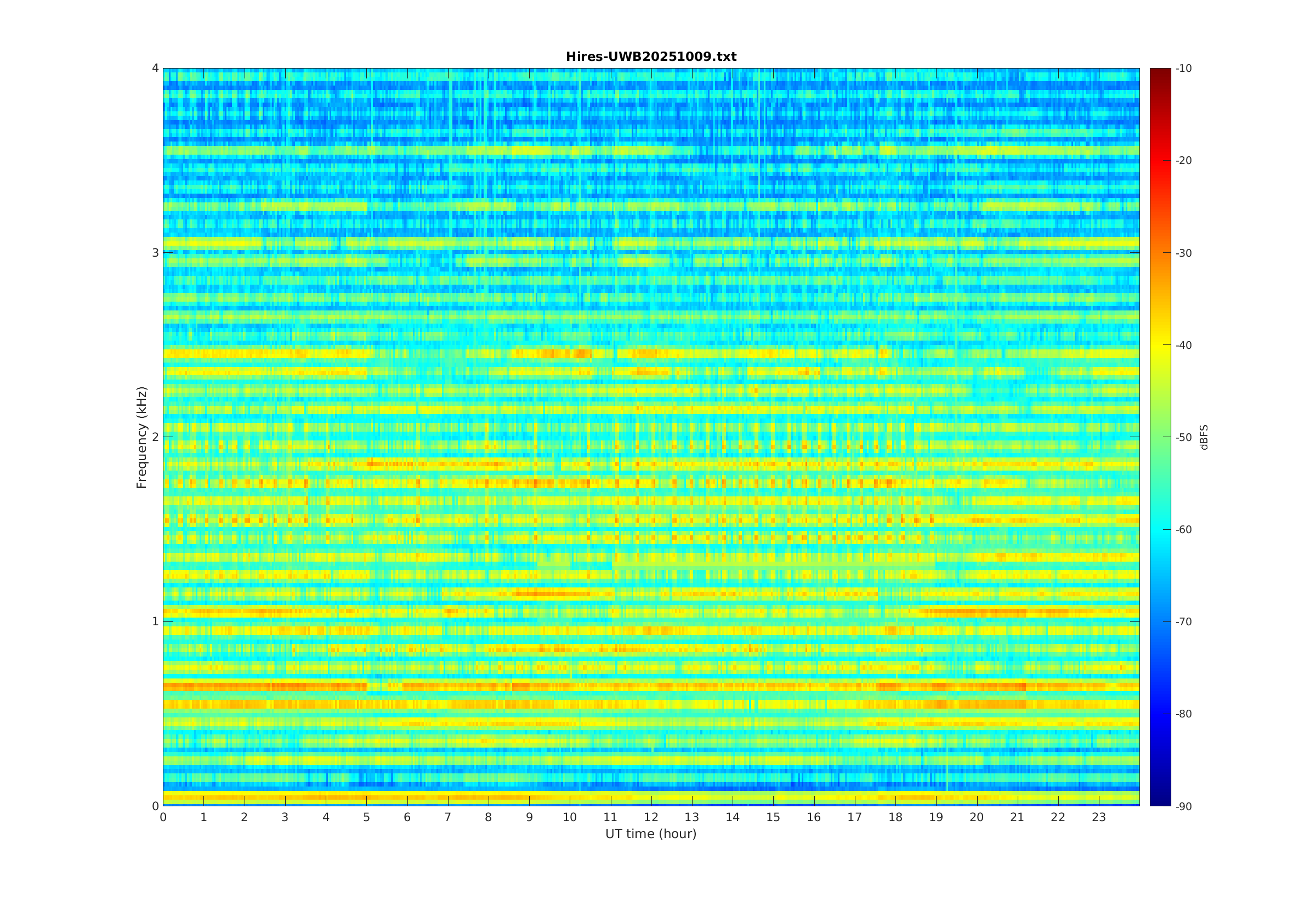Click hour 6 tick label on time axis

tap(407, 818)
